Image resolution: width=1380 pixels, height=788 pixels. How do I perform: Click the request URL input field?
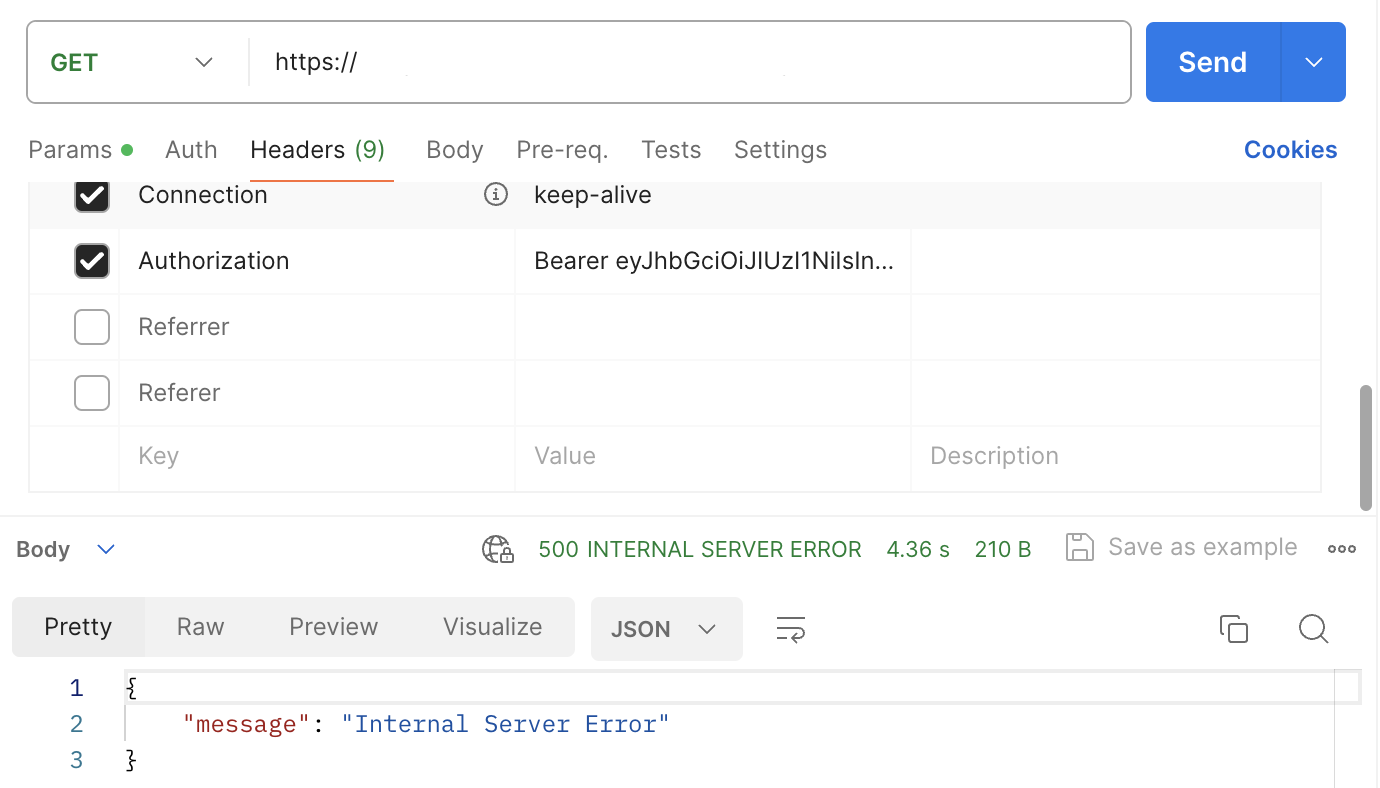click(688, 62)
